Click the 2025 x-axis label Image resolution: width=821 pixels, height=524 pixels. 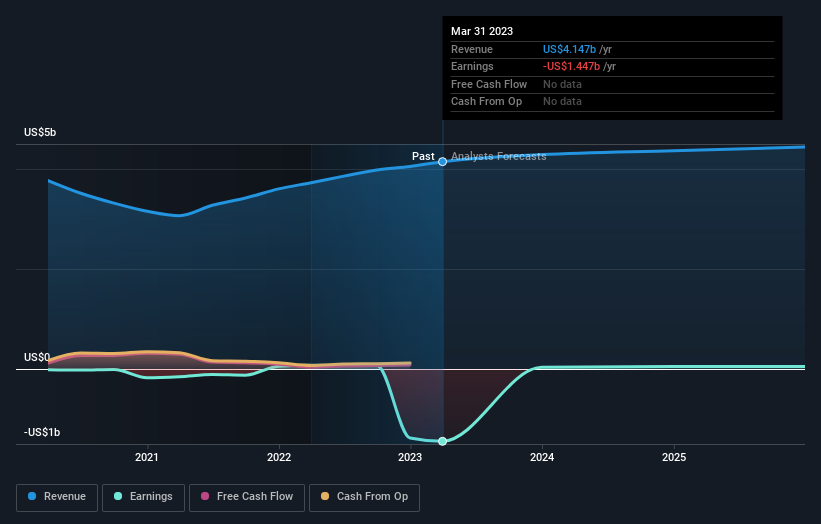[674, 457]
